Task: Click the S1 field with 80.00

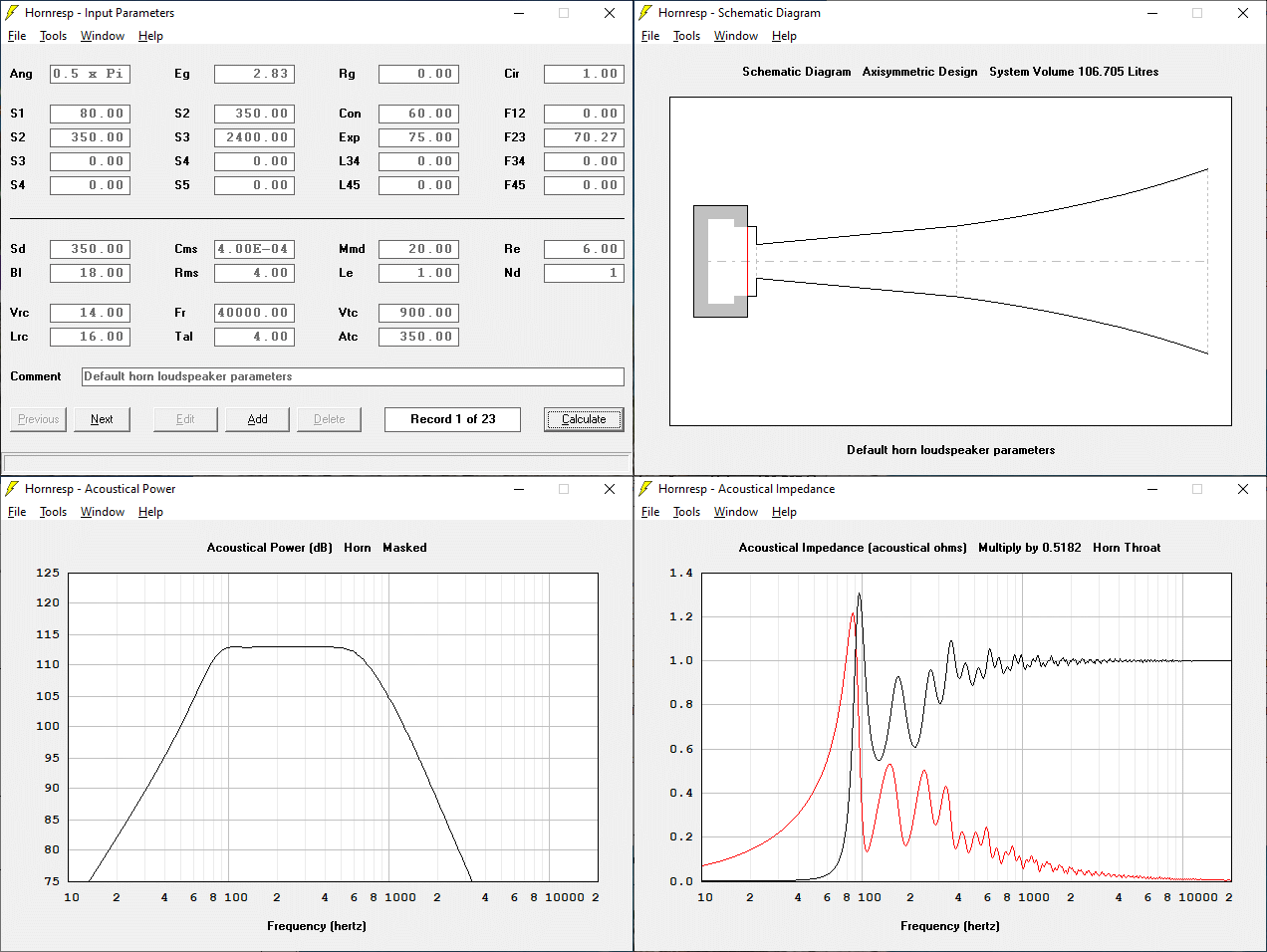Action: pos(90,114)
